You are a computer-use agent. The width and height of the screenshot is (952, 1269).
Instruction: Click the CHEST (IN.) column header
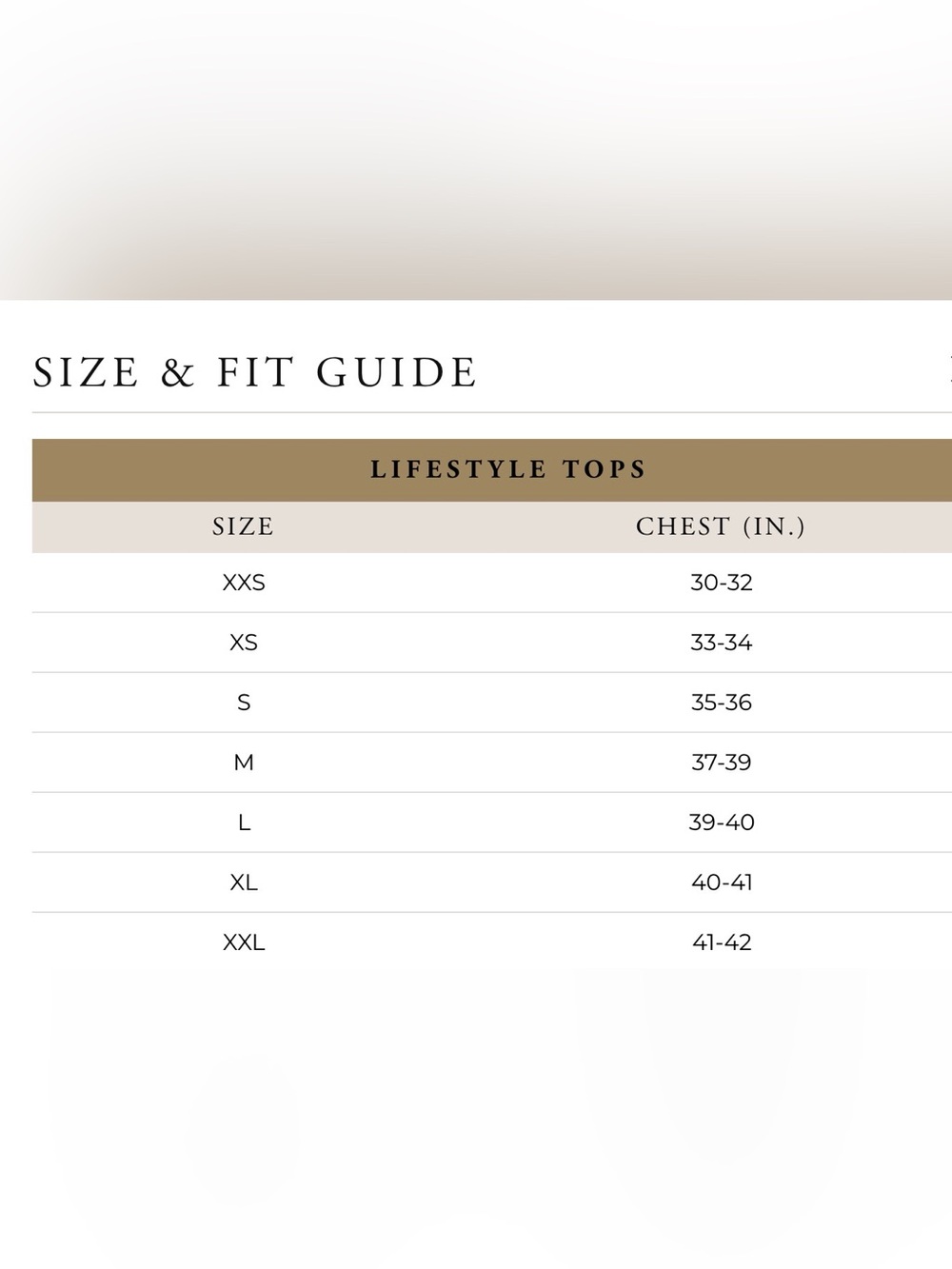pos(721,526)
